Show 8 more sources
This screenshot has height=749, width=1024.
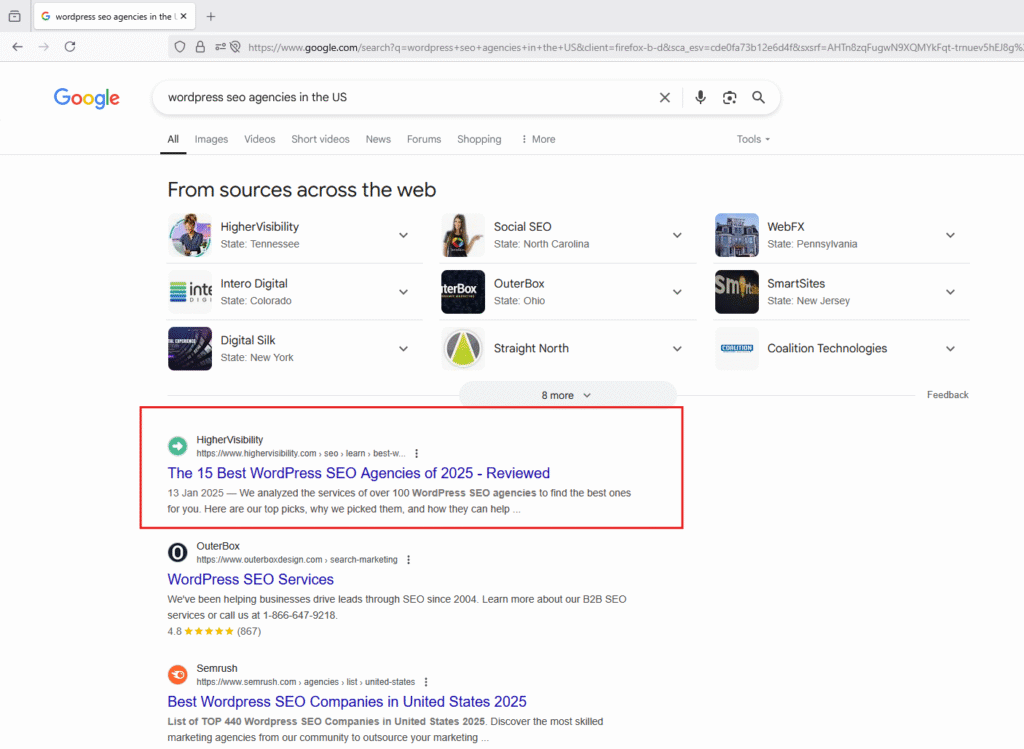click(568, 395)
